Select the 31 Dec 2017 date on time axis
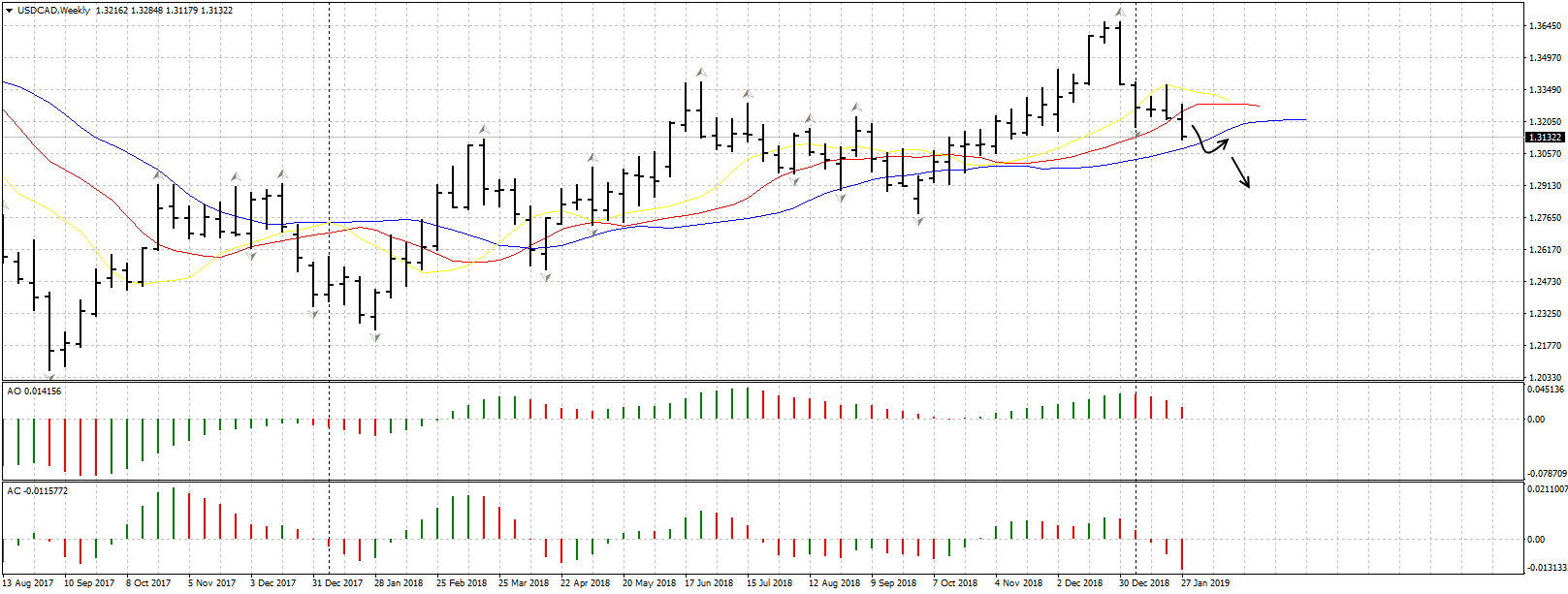 337,583
